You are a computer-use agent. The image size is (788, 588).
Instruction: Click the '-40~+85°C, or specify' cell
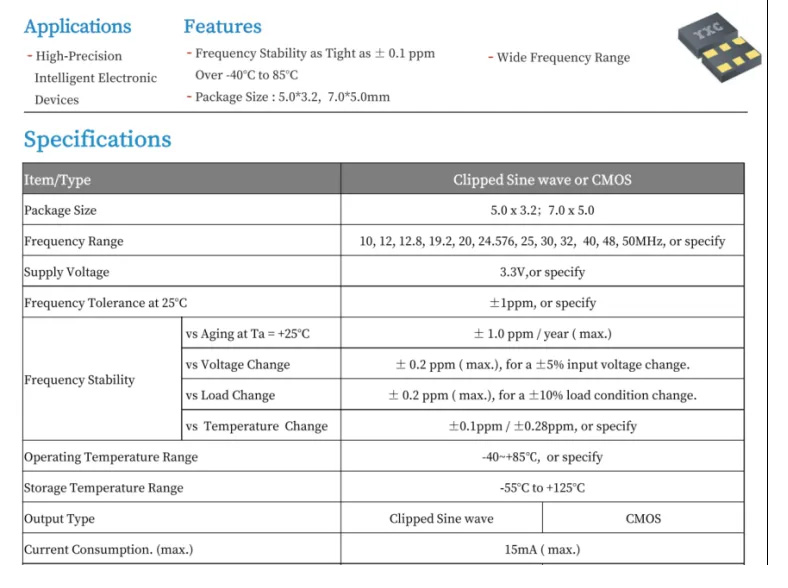coord(542,456)
